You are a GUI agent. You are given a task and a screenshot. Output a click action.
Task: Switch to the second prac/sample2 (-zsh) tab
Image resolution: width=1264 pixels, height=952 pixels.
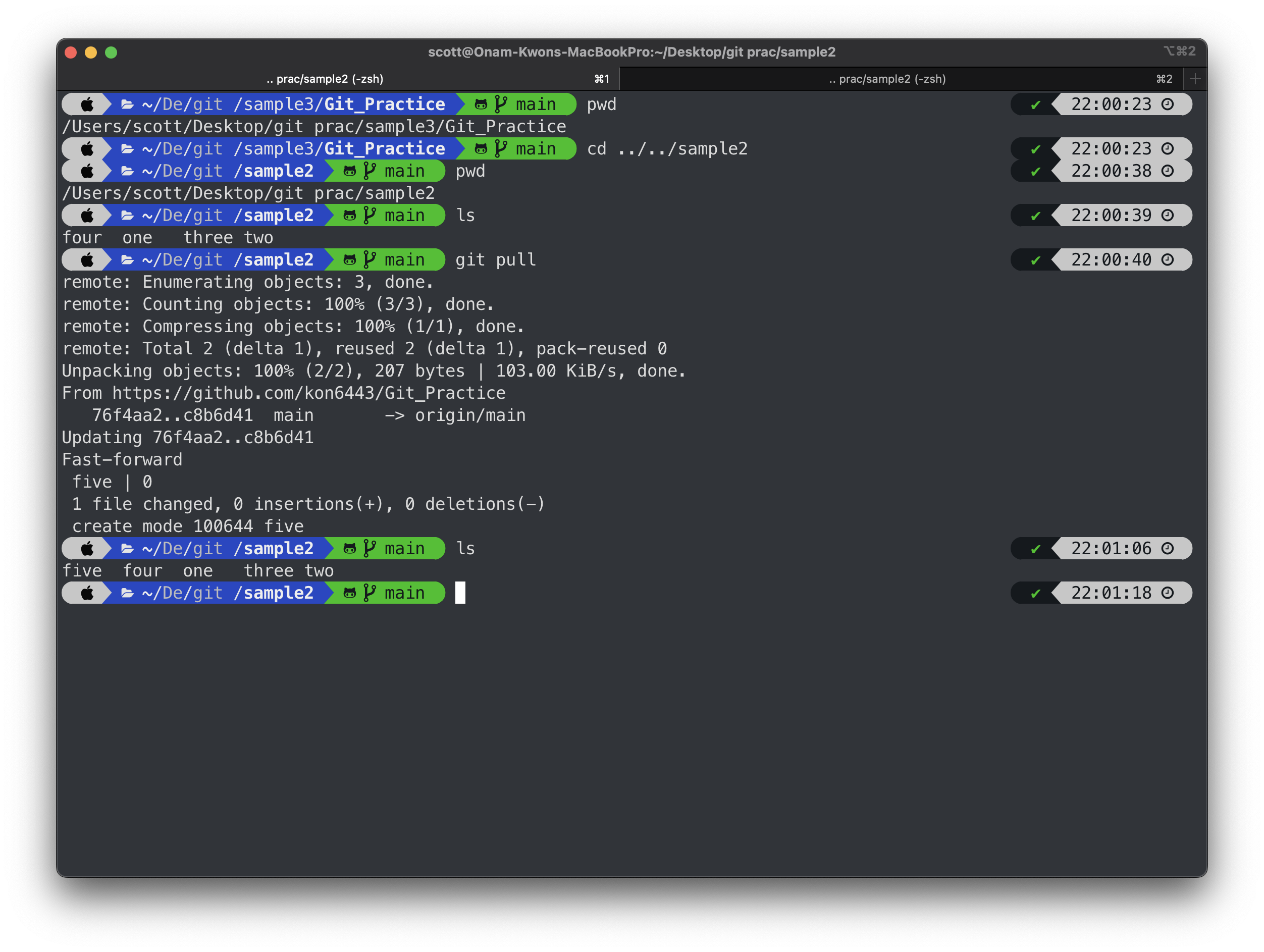pyautogui.click(x=887, y=78)
